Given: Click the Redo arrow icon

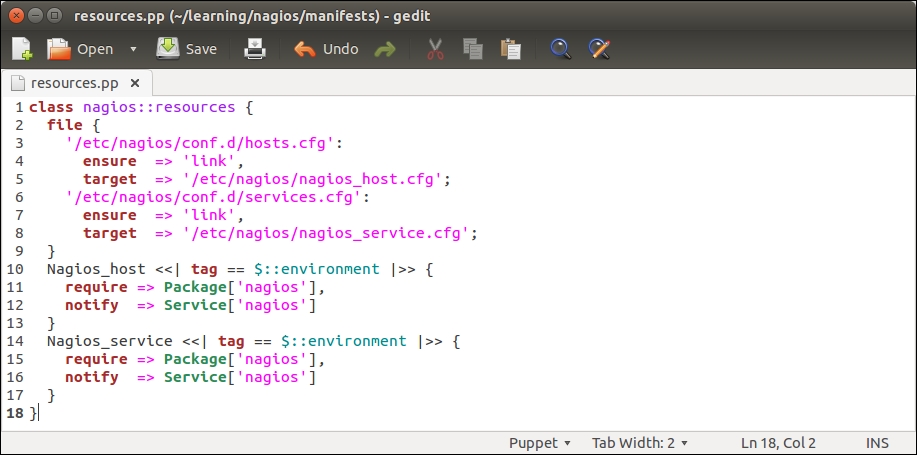Looking at the screenshot, I should (x=385, y=49).
